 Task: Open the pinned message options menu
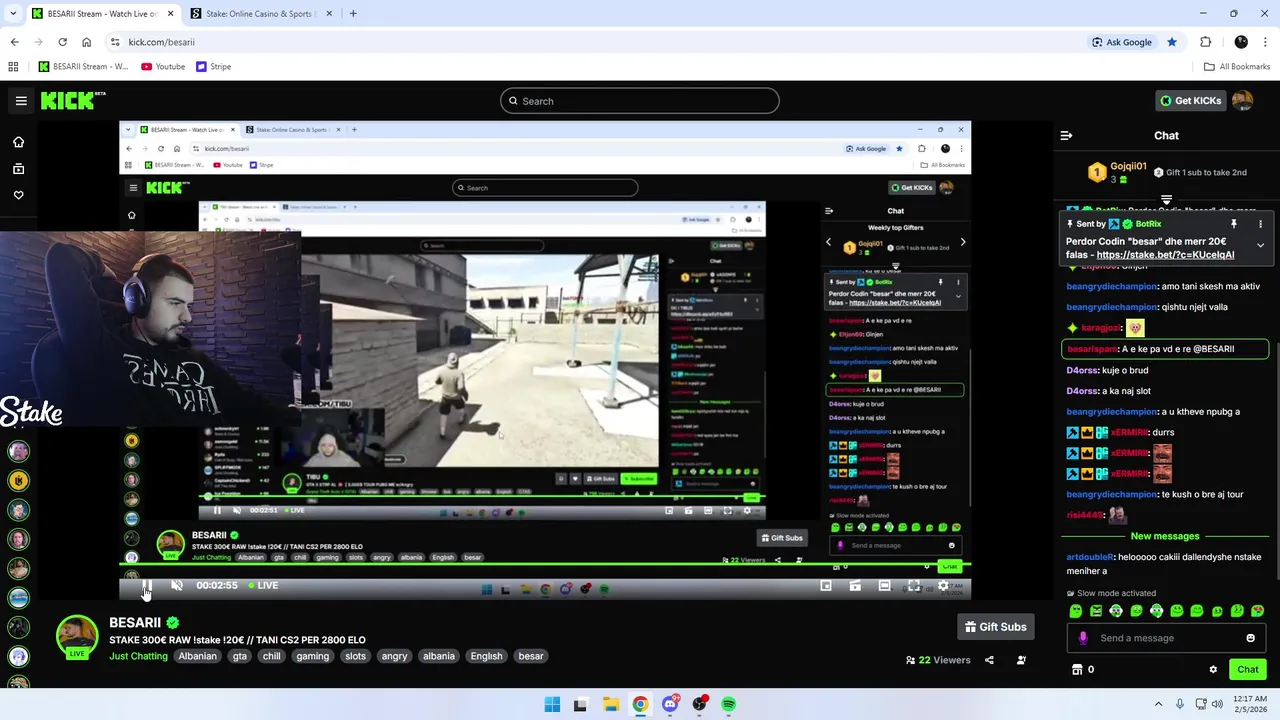1260,224
